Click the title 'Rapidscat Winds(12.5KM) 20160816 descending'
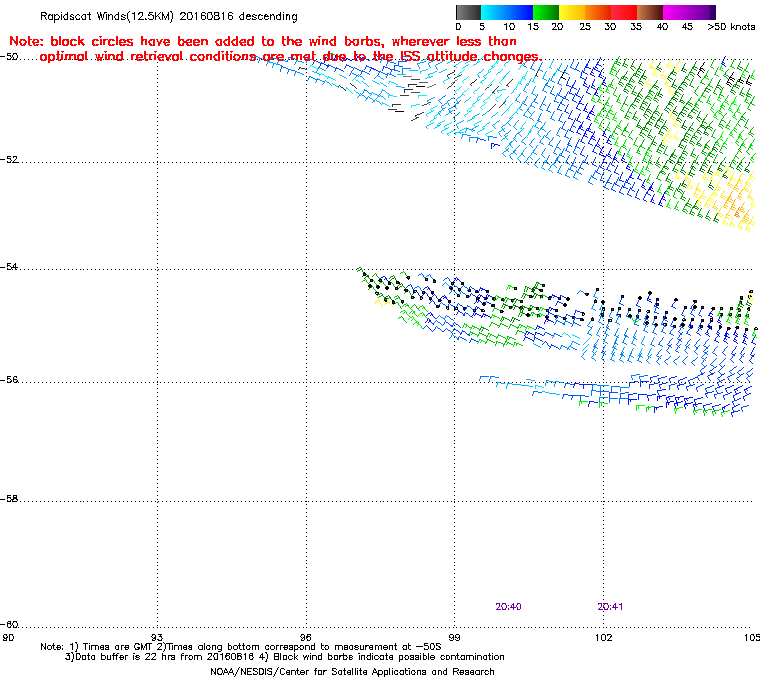The image size is (760, 688). pyautogui.click(x=169, y=16)
